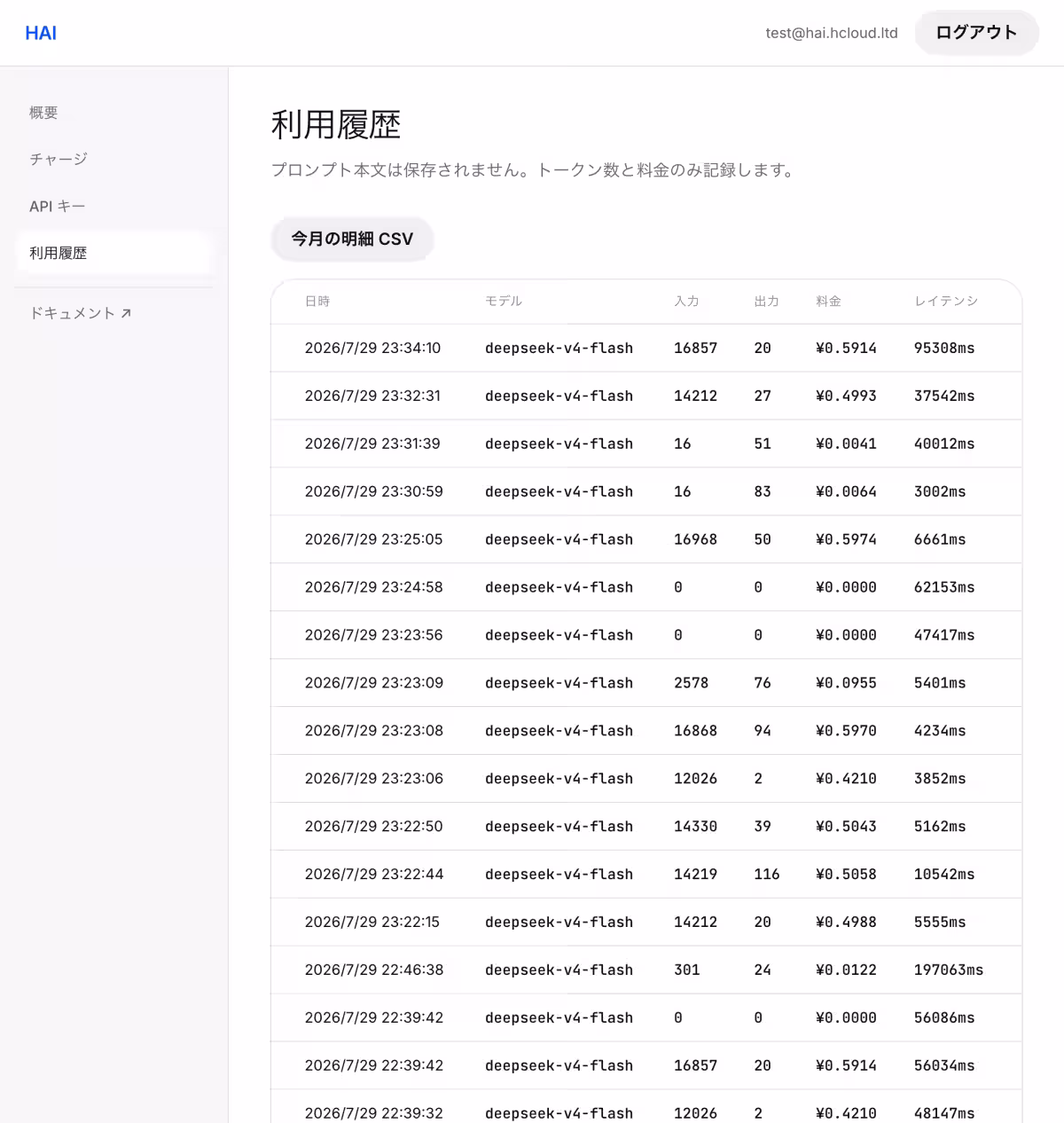Select timestamp 2026/7/29 22:46:38
Viewport: 1064px width, 1123px height.
coord(373,970)
